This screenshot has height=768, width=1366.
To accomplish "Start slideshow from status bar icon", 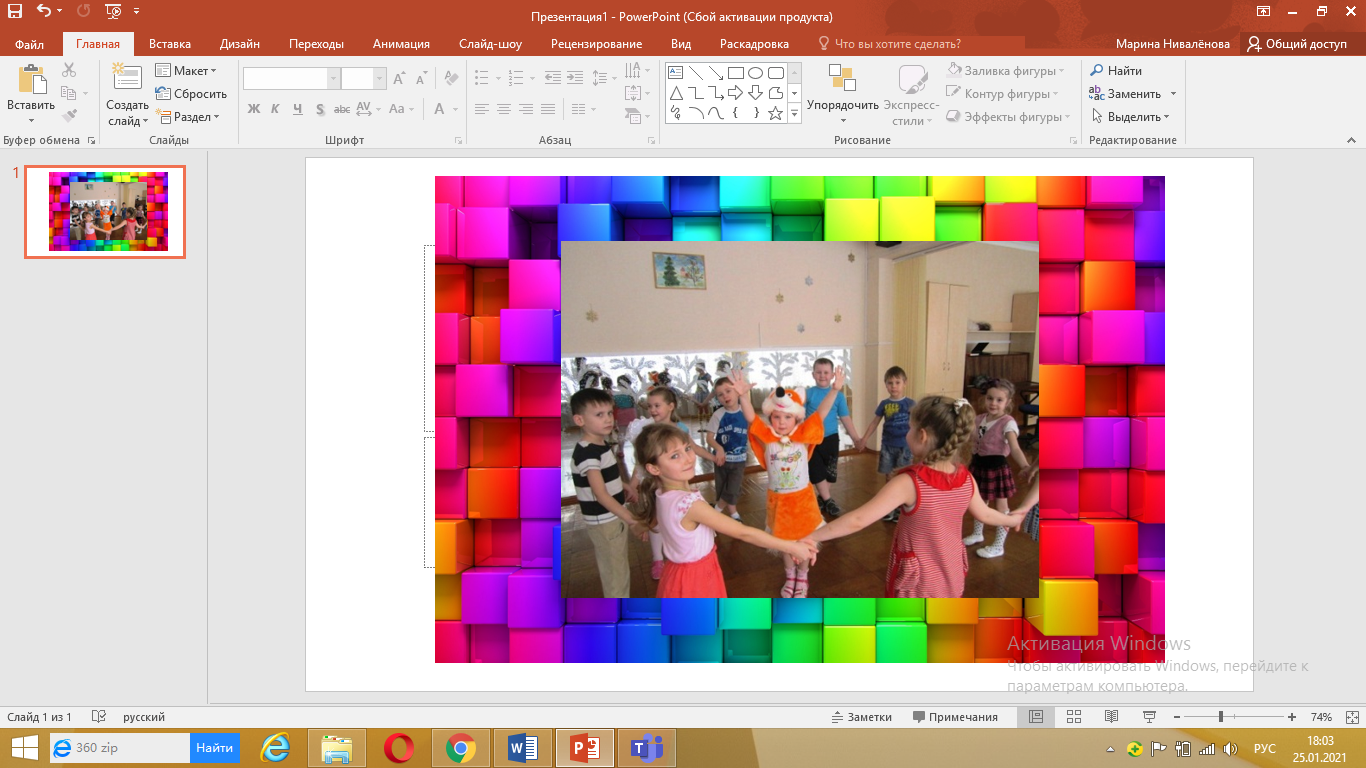I will click(1149, 717).
